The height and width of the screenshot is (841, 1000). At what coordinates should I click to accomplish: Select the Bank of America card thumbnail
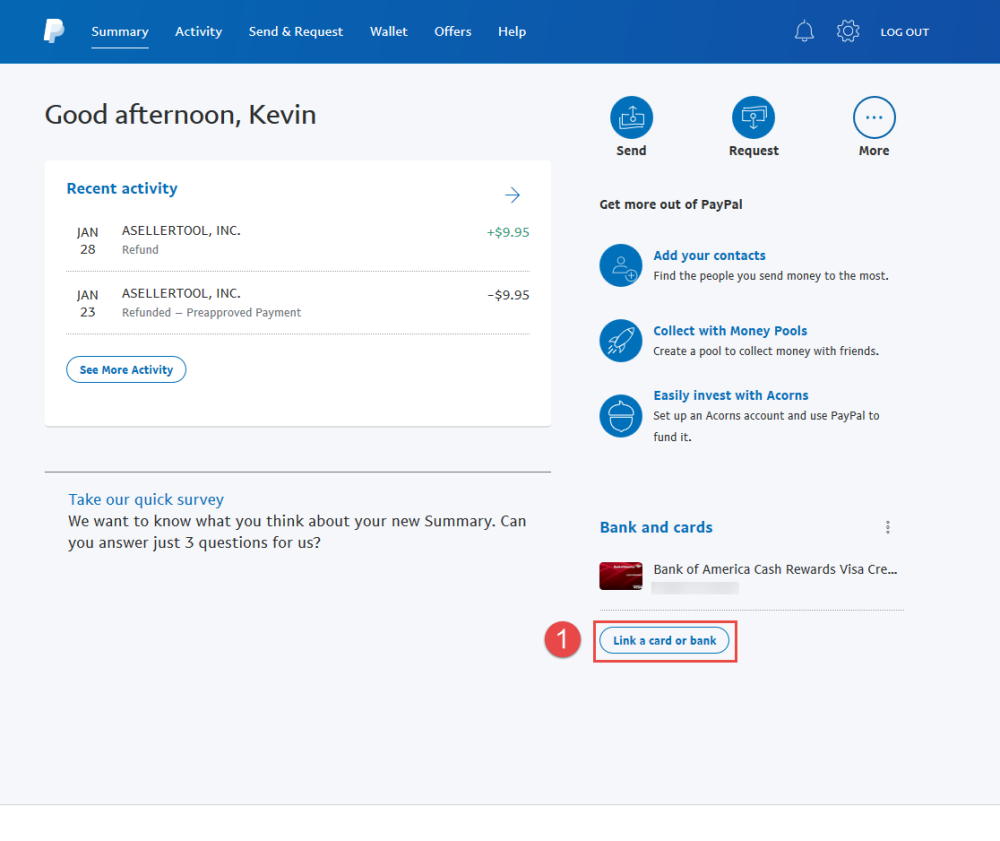pyautogui.click(x=621, y=576)
